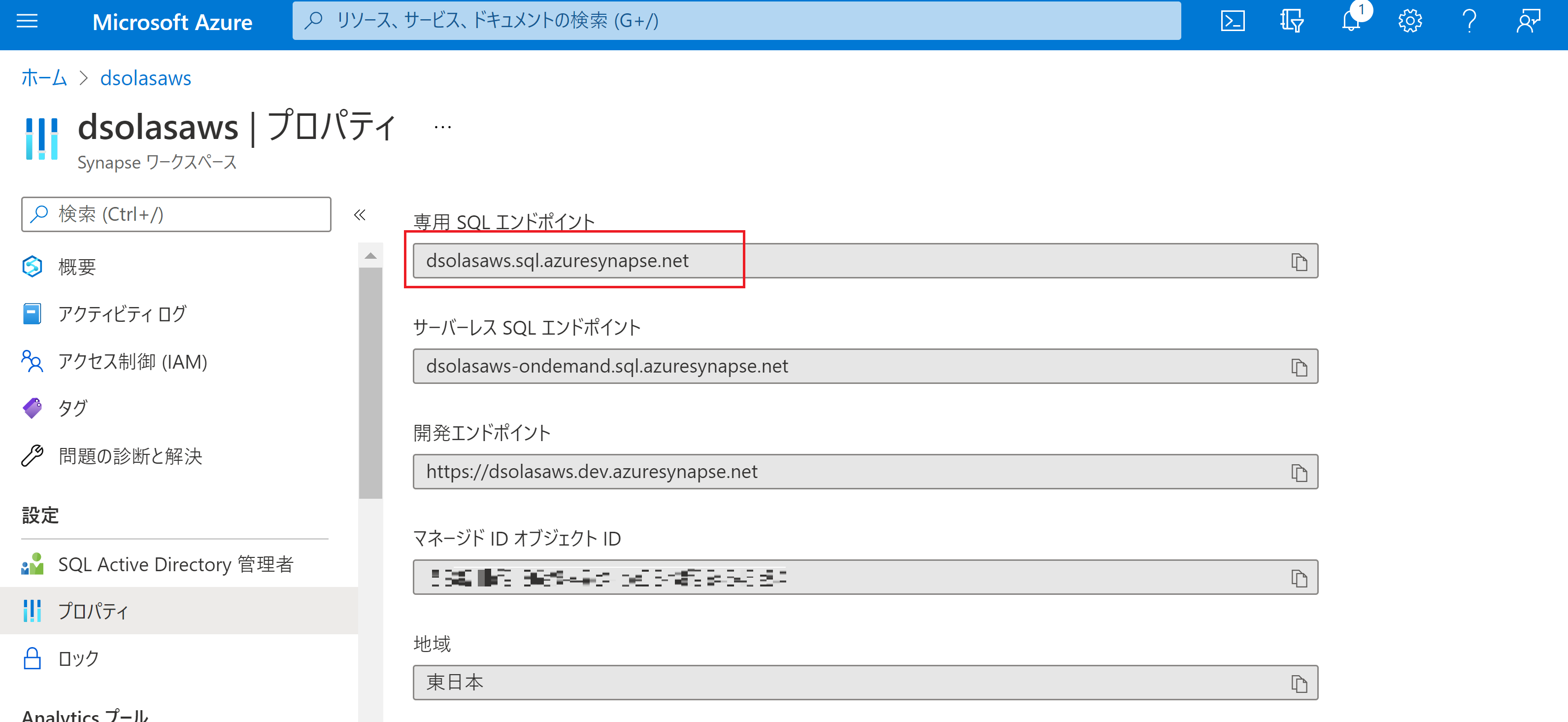Image resolution: width=1568 pixels, height=722 pixels.
Task: Click the feedback icon in header
Action: tap(1529, 21)
